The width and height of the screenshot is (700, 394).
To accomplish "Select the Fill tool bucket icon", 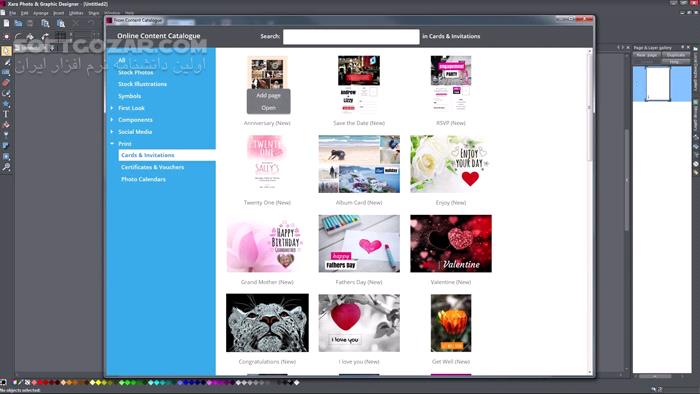I will tap(6, 125).
